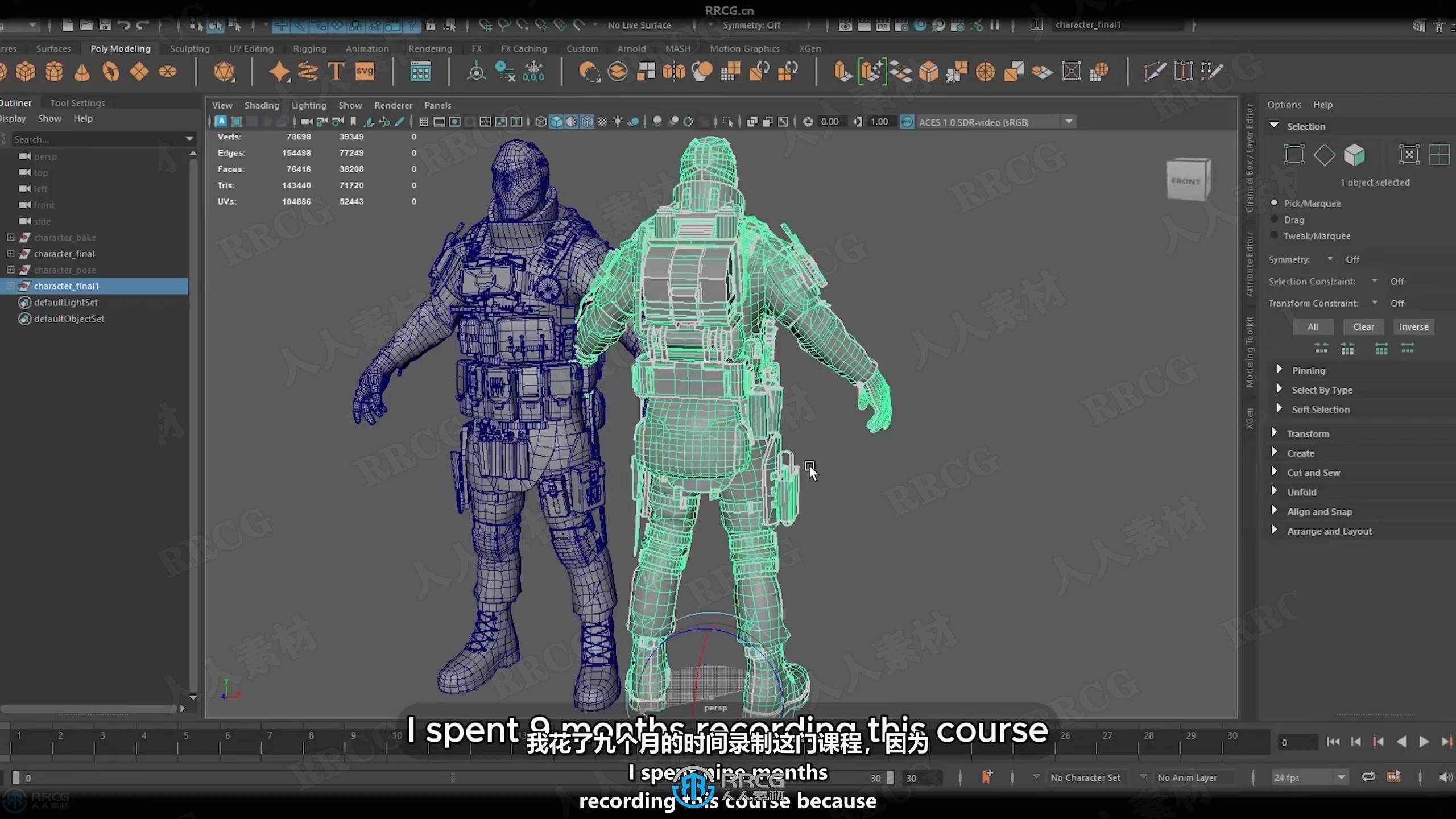Image resolution: width=1456 pixels, height=819 pixels.
Task: Open the viewport Renderer menu
Action: [393, 105]
